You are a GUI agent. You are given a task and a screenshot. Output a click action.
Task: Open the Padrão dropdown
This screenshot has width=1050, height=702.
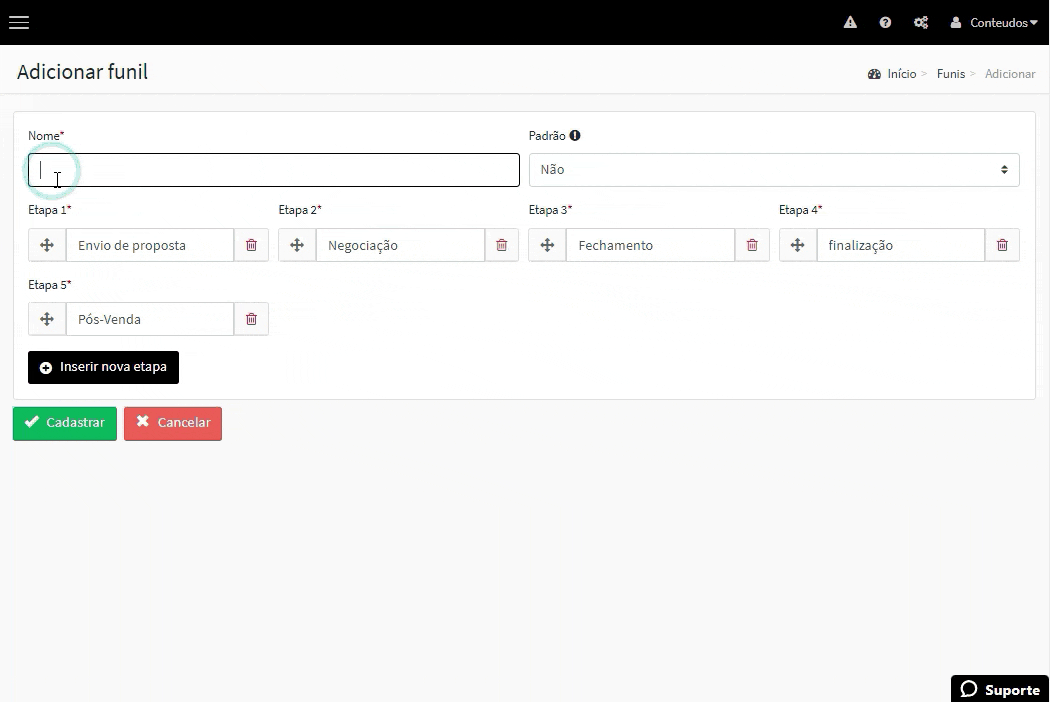tap(773, 170)
